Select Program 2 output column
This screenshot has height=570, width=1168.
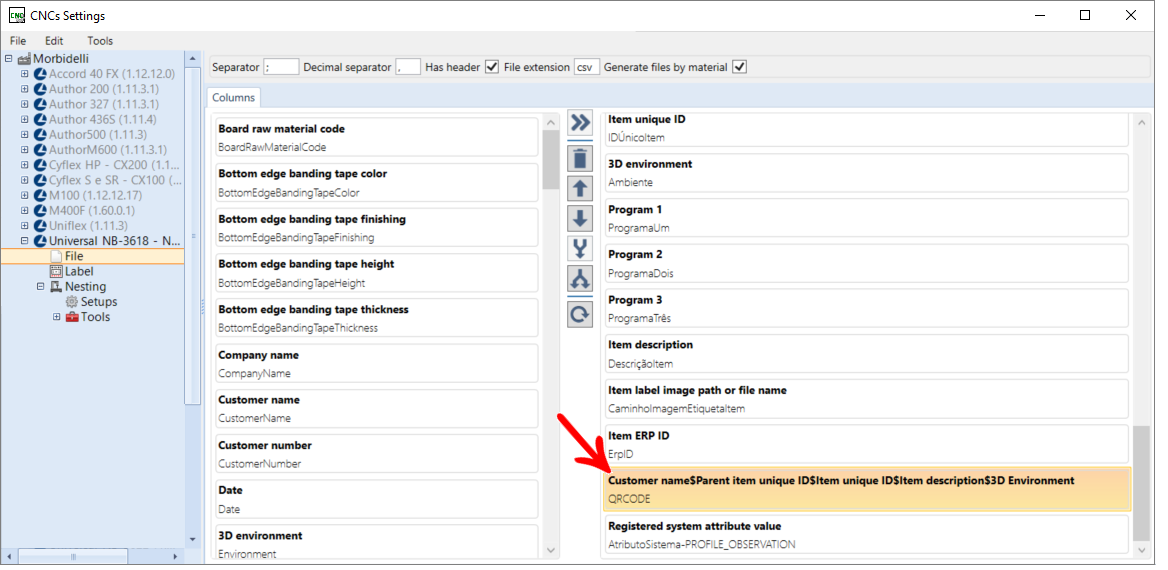tap(867, 263)
